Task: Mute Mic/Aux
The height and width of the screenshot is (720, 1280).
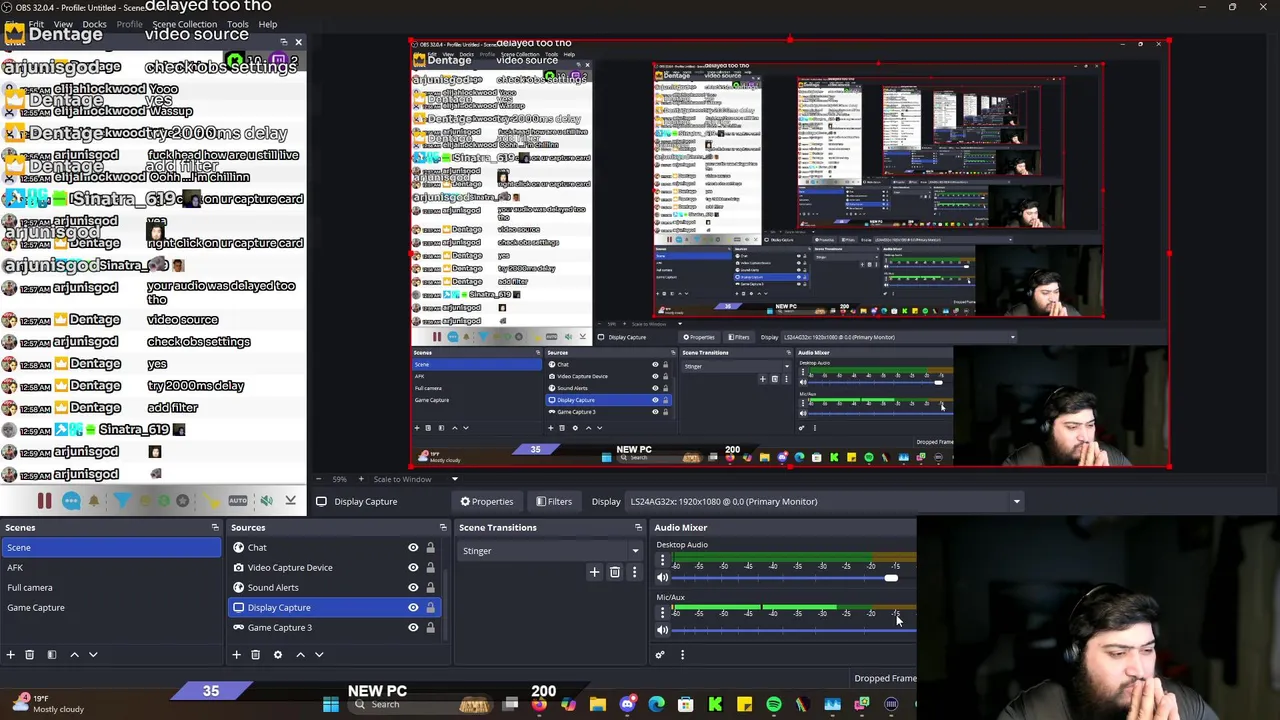Action: (662, 630)
